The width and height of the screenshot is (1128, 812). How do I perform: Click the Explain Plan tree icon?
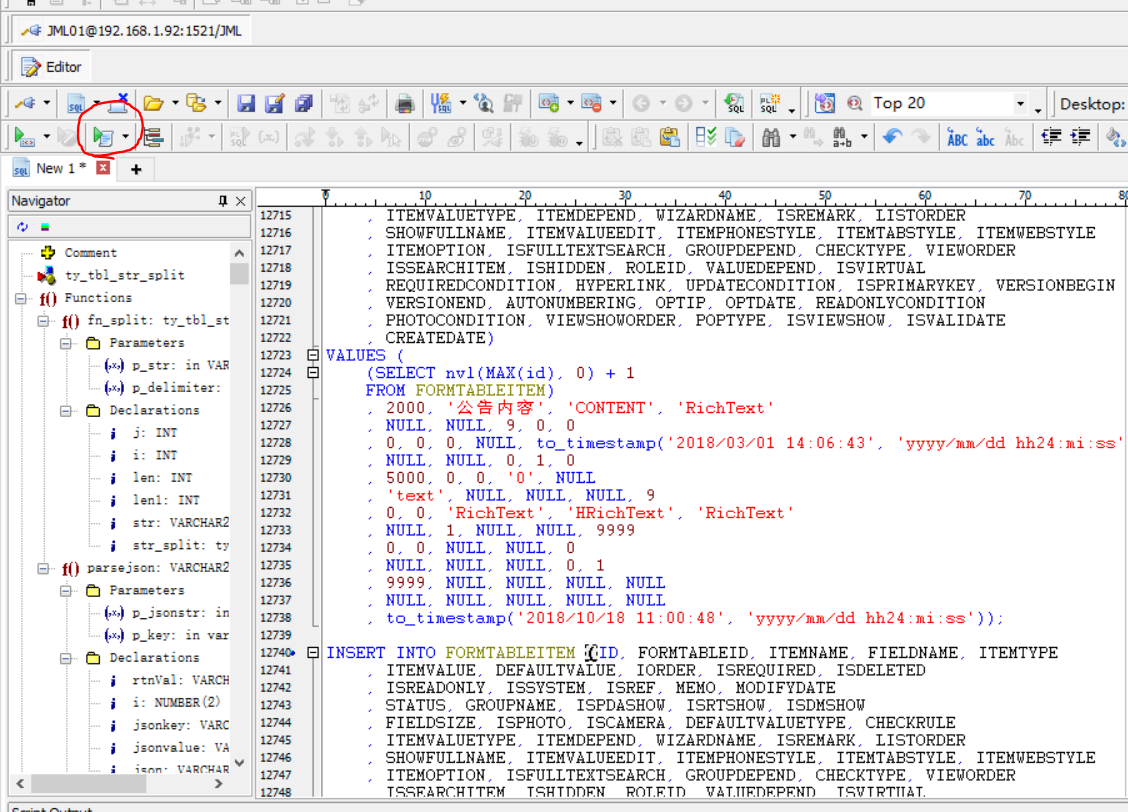153,137
